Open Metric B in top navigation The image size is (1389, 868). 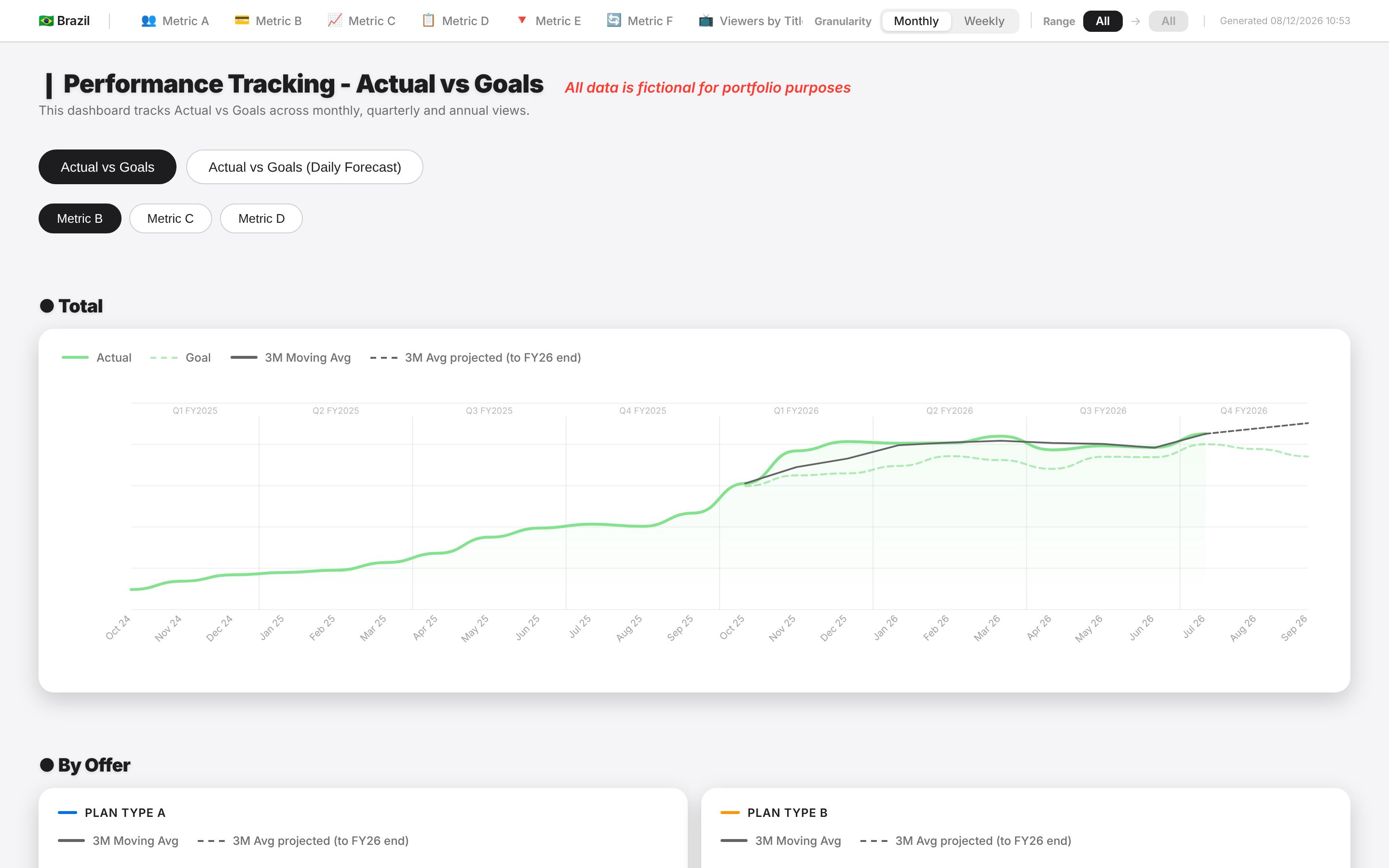pyautogui.click(x=268, y=21)
